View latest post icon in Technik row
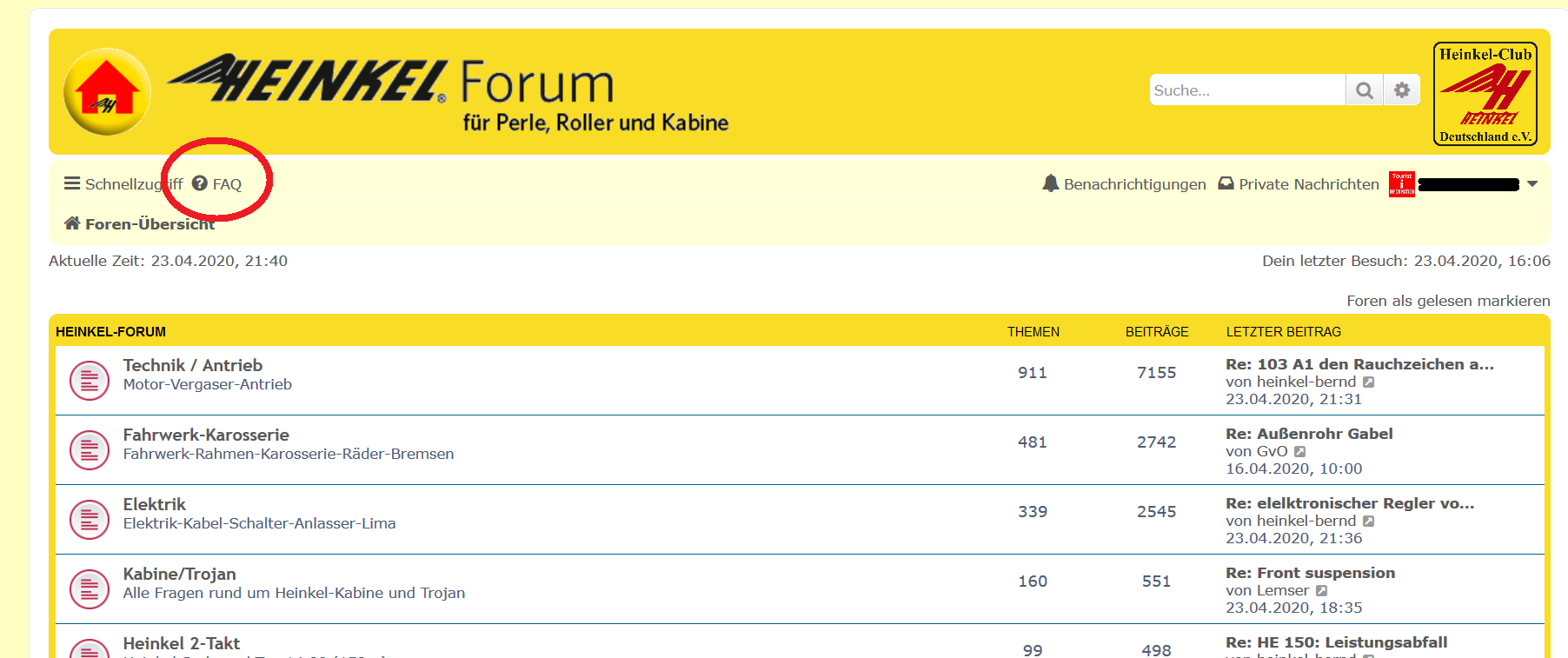 tap(1368, 382)
